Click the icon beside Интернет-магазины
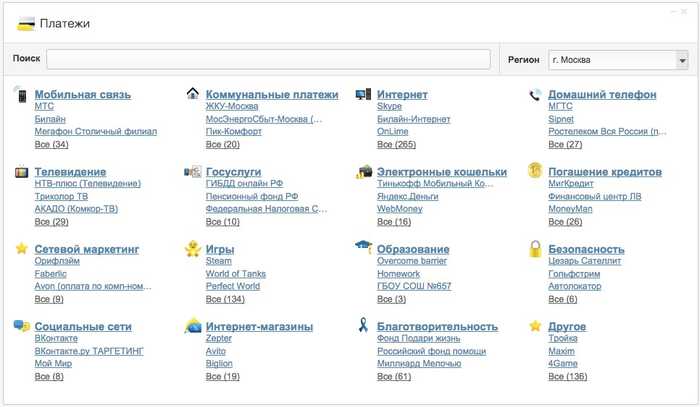 193,326
